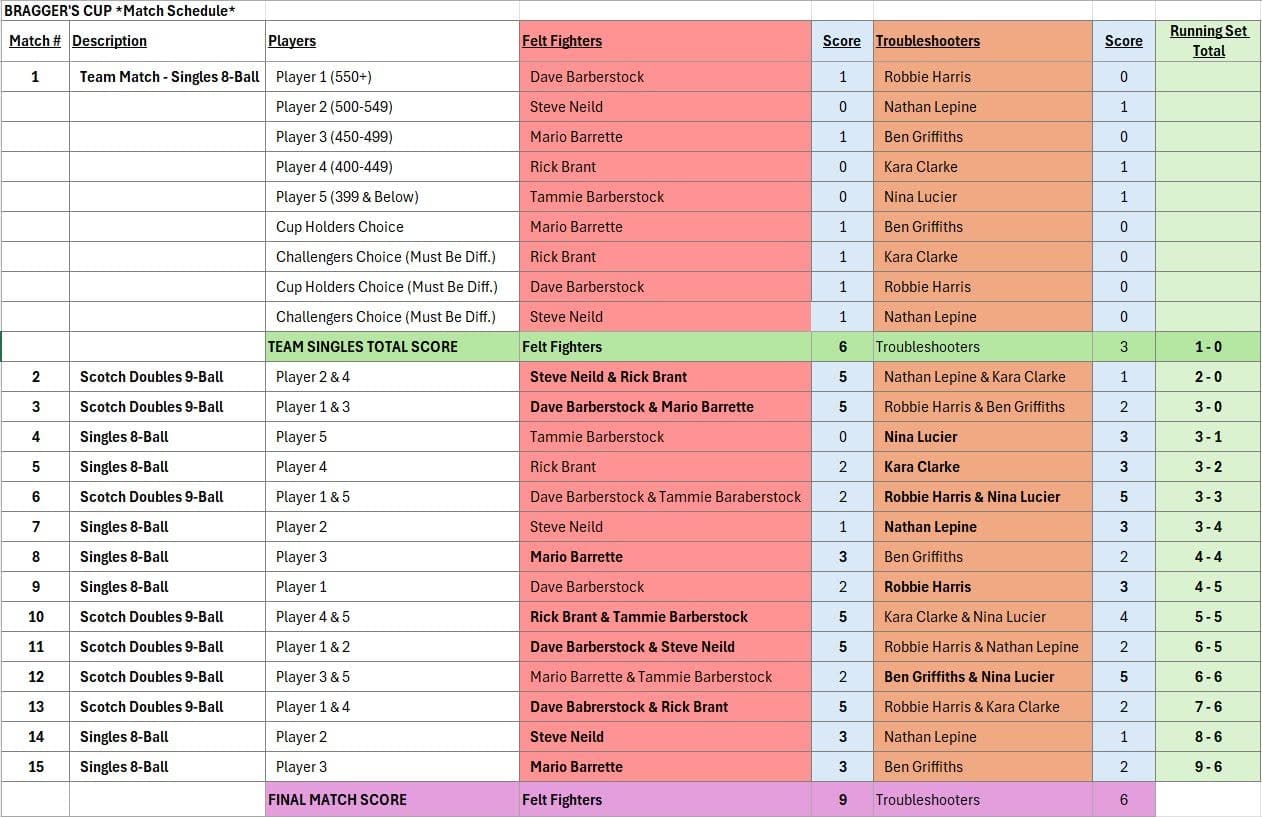This screenshot has height=817, width=1262.
Task: Click the "Player 1 & 4" cell
Action: pos(392,707)
